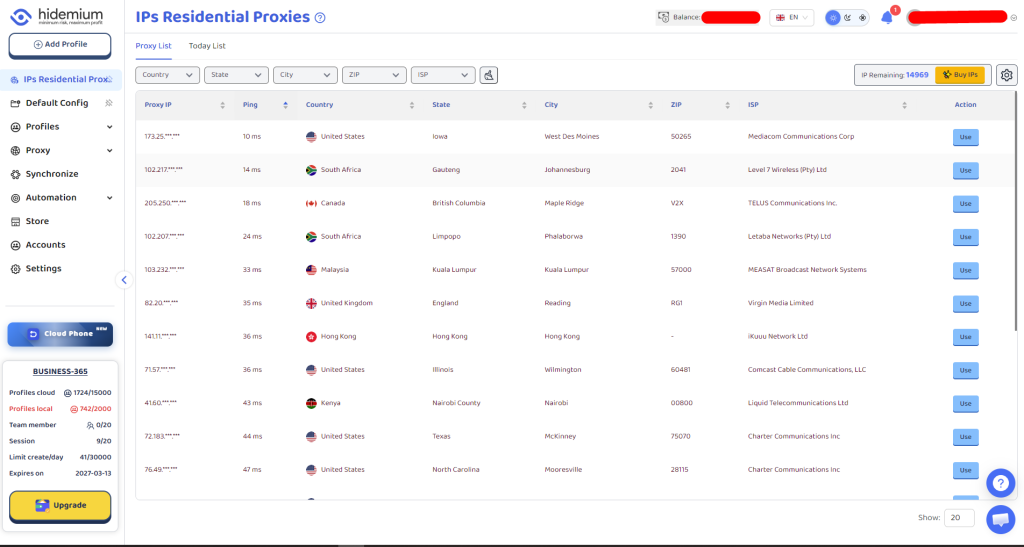Viewport: 1024px width, 547px height.
Task: Sort by Proxy IP column arrows
Action: point(223,105)
